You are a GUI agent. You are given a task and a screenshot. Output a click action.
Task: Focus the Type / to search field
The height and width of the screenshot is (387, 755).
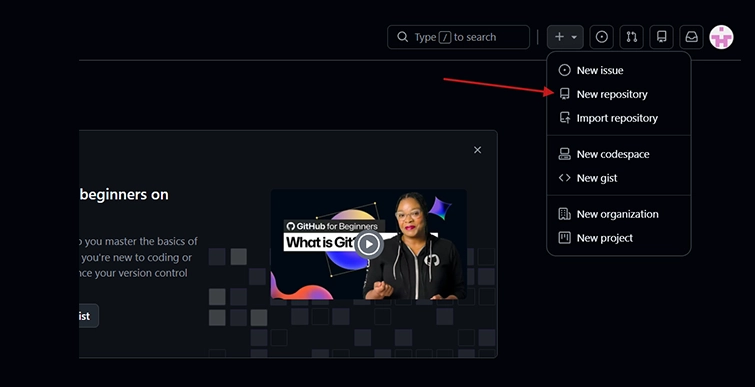tap(458, 37)
